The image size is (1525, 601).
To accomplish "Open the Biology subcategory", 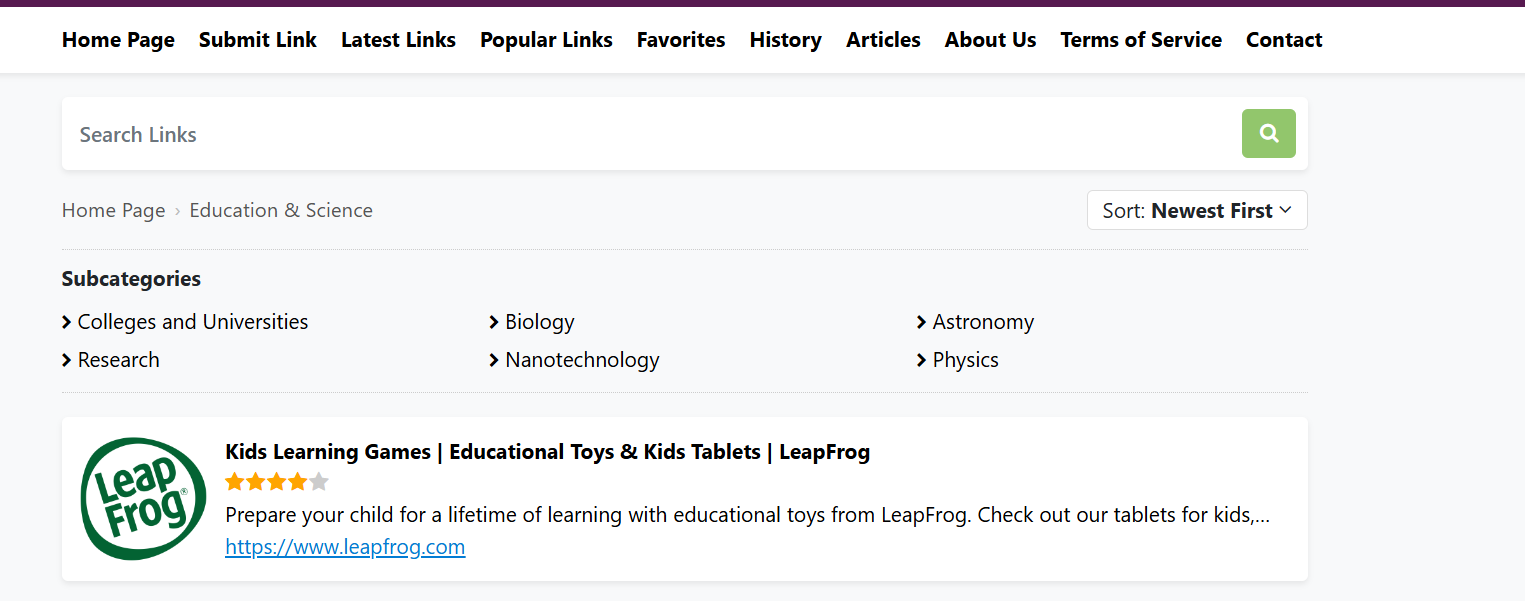I will [x=539, y=322].
